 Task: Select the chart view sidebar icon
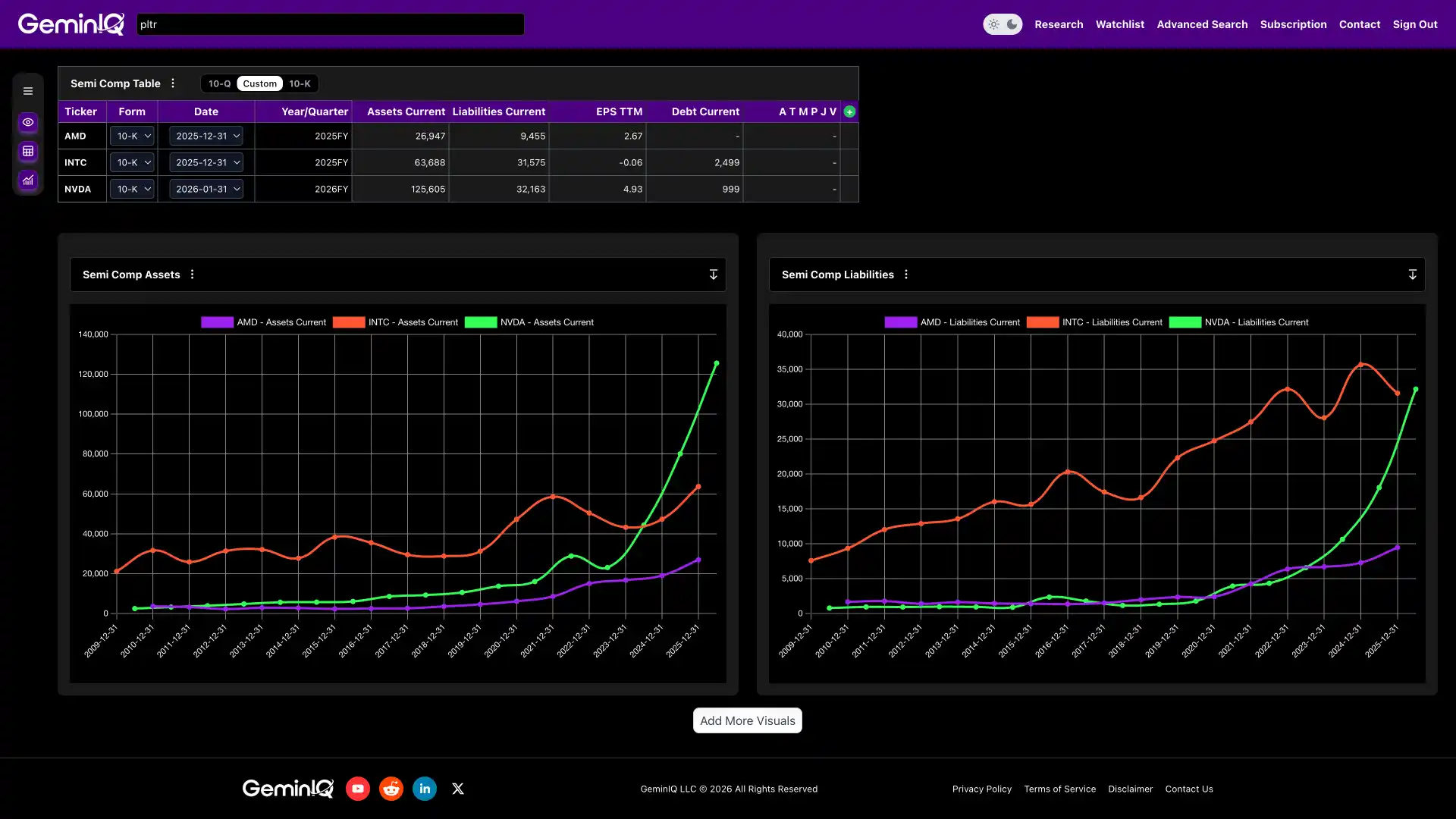(x=28, y=180)
